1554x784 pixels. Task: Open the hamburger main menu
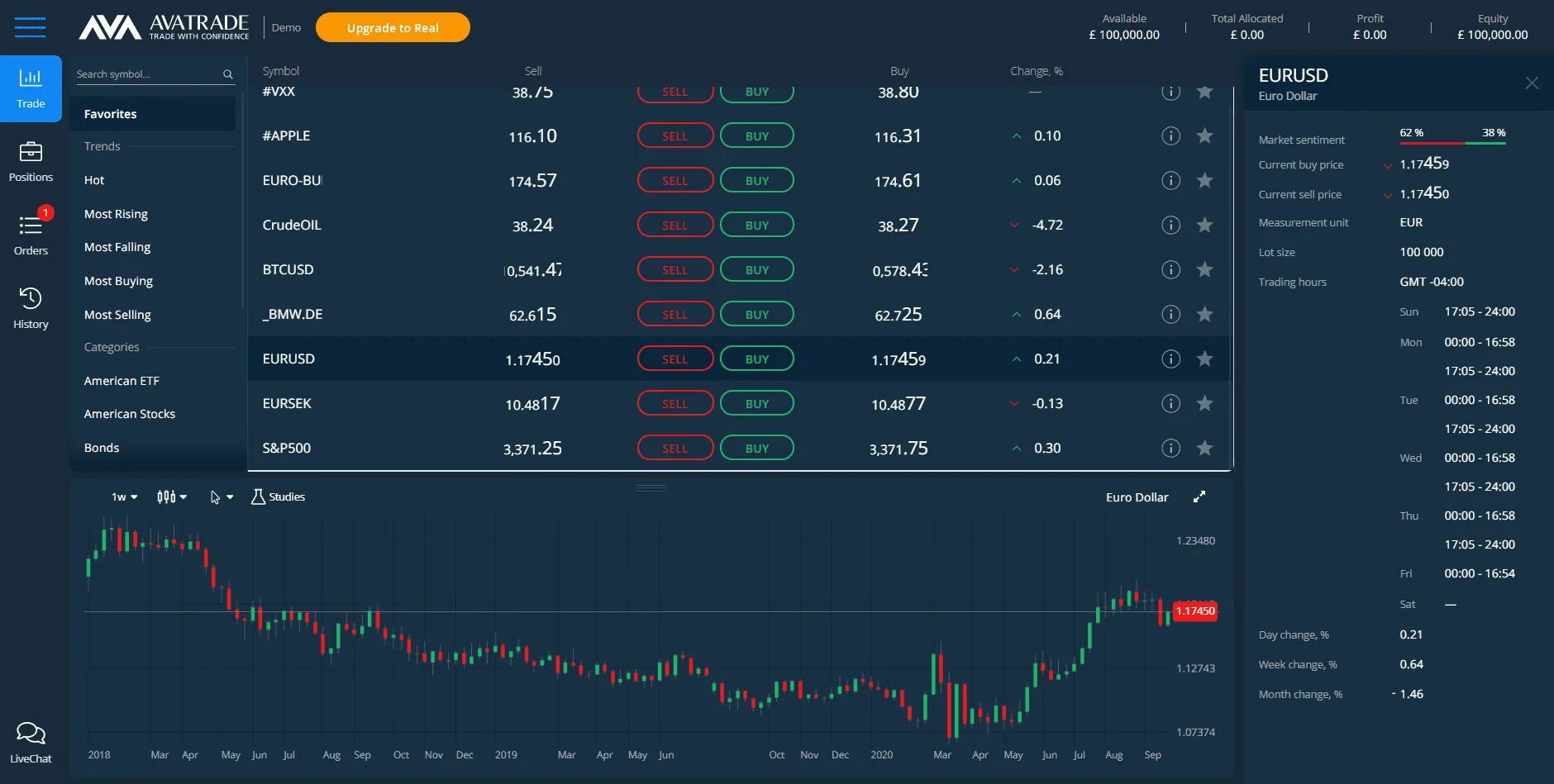tap(30, 27)
